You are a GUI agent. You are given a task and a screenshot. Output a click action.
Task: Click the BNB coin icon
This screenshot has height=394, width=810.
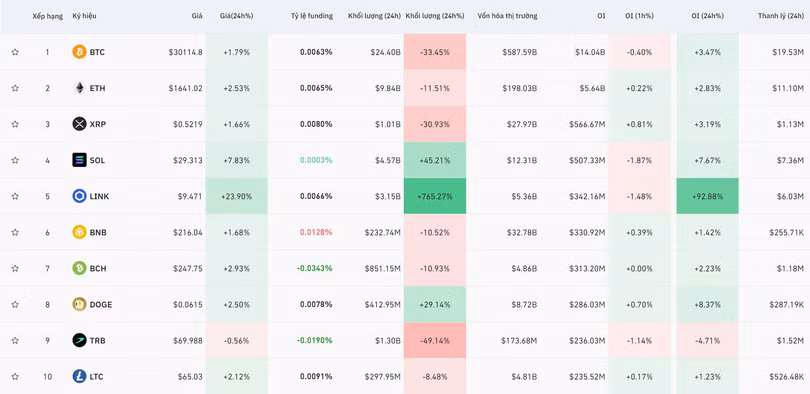[79, 232]
